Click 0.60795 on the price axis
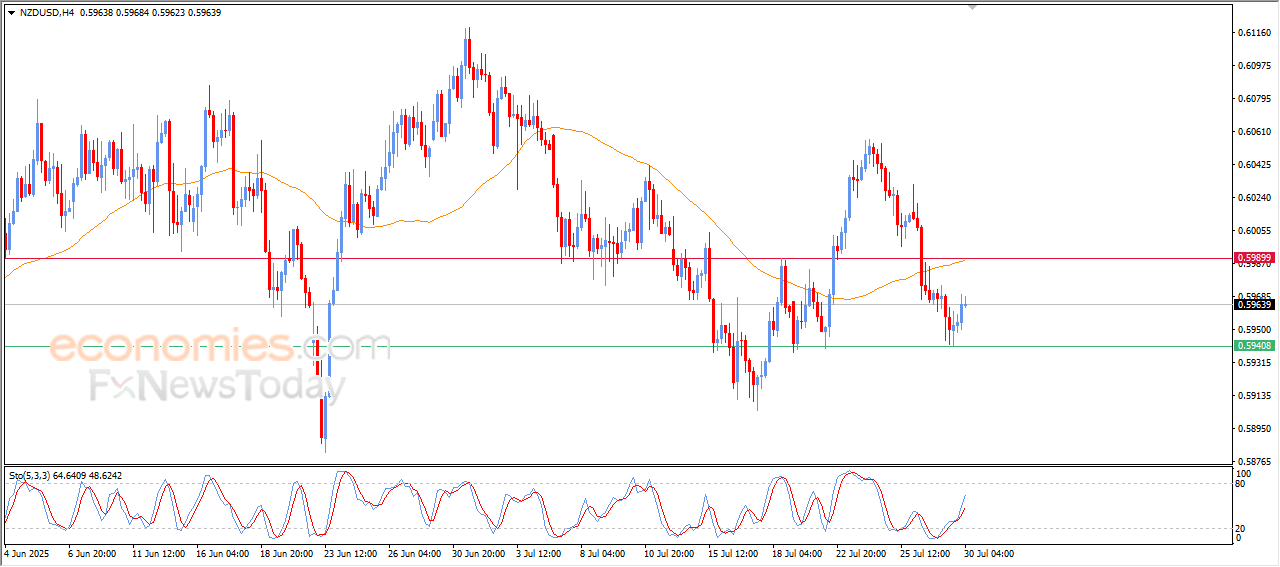This screenshot has height=567, width=1280. click(1254, 99)
